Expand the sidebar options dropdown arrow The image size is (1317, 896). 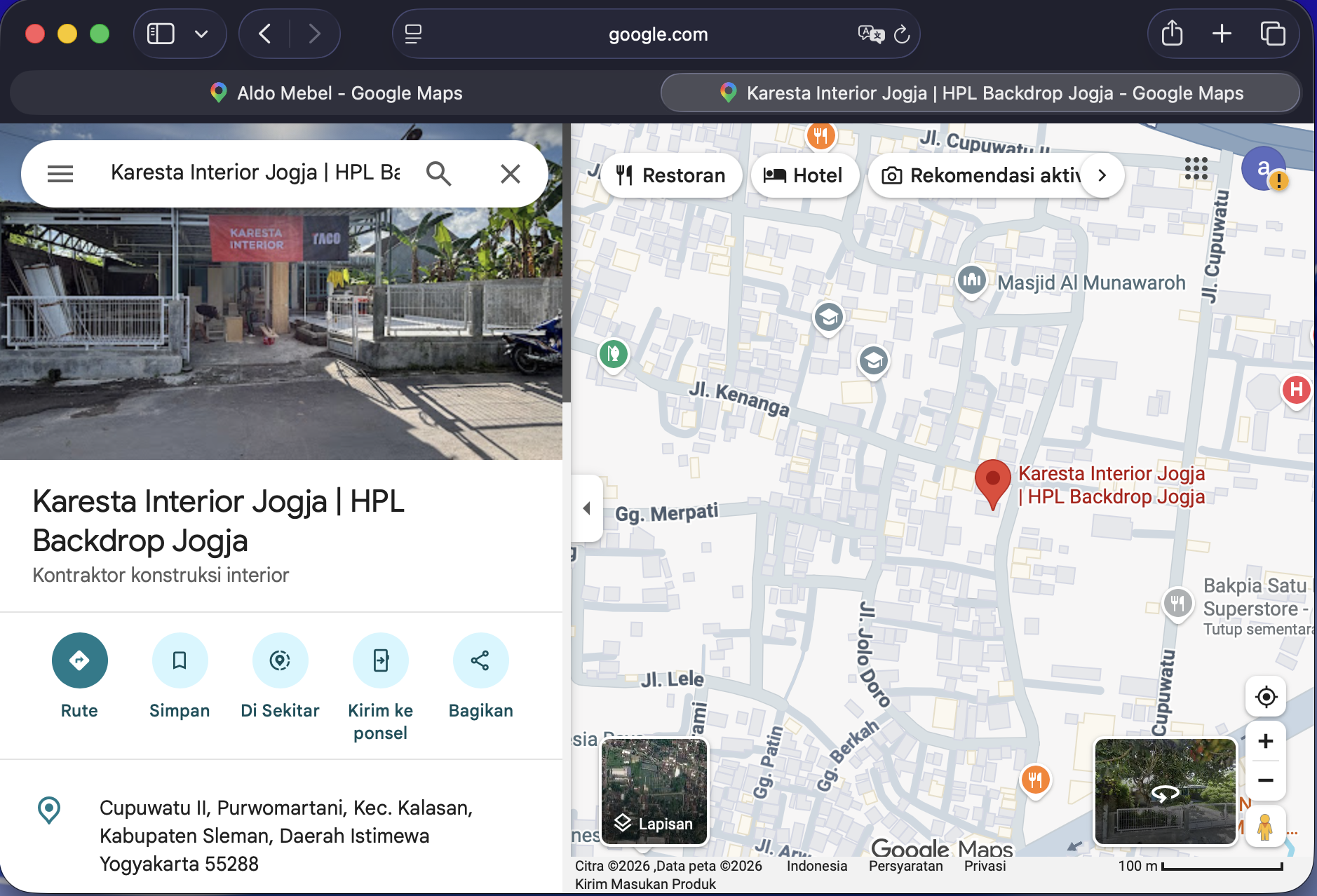tap(201, 34)
